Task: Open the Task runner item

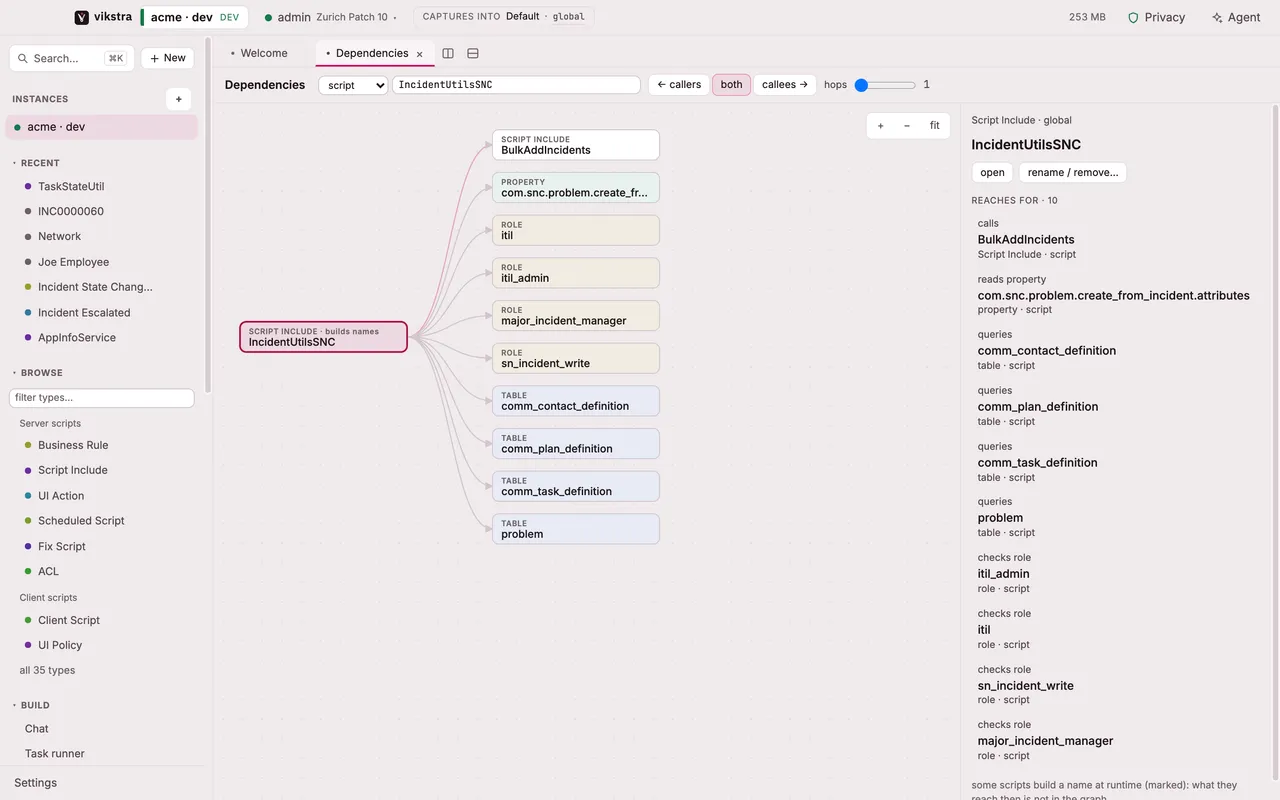Action: [55, 754]
